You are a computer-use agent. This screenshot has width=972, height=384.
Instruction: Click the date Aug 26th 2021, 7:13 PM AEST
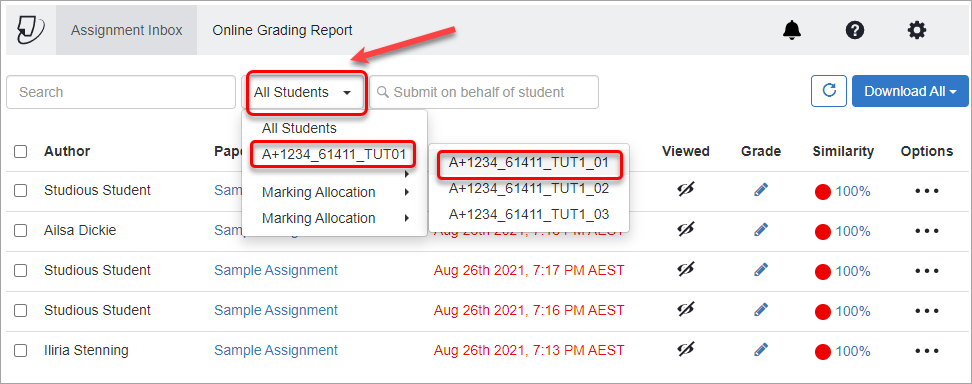529,350
